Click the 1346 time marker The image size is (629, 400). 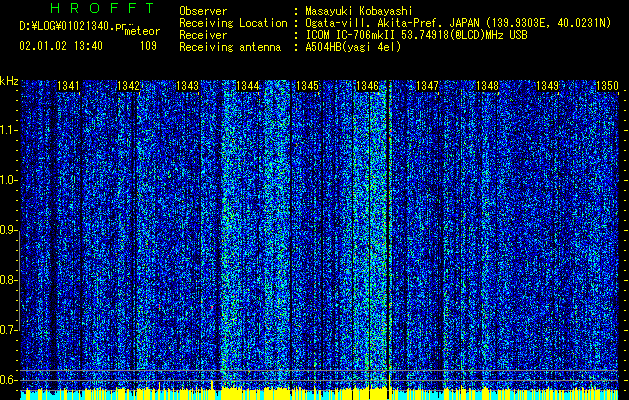pos(367,86)
